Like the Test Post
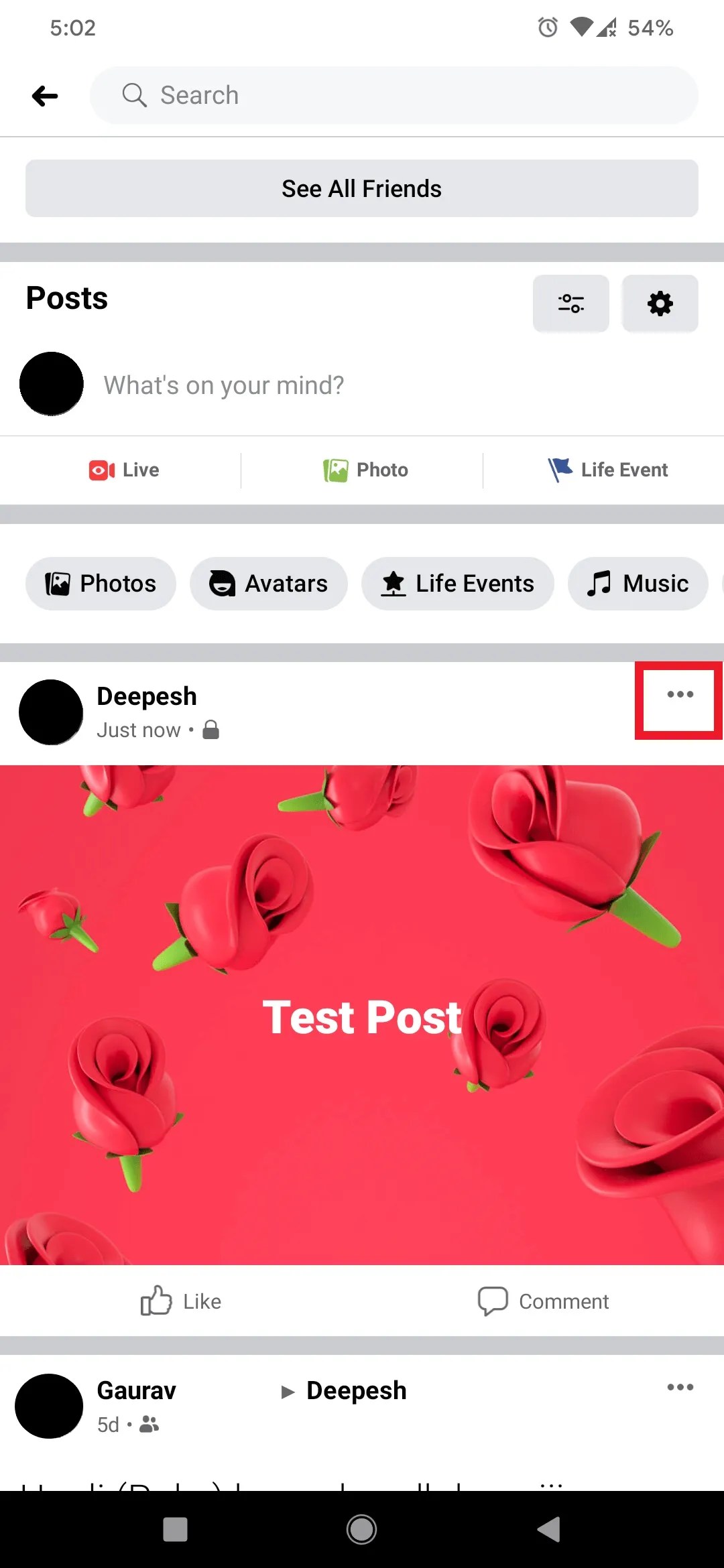Viewport: 724px width, 1568px height. pos(181,1301)
